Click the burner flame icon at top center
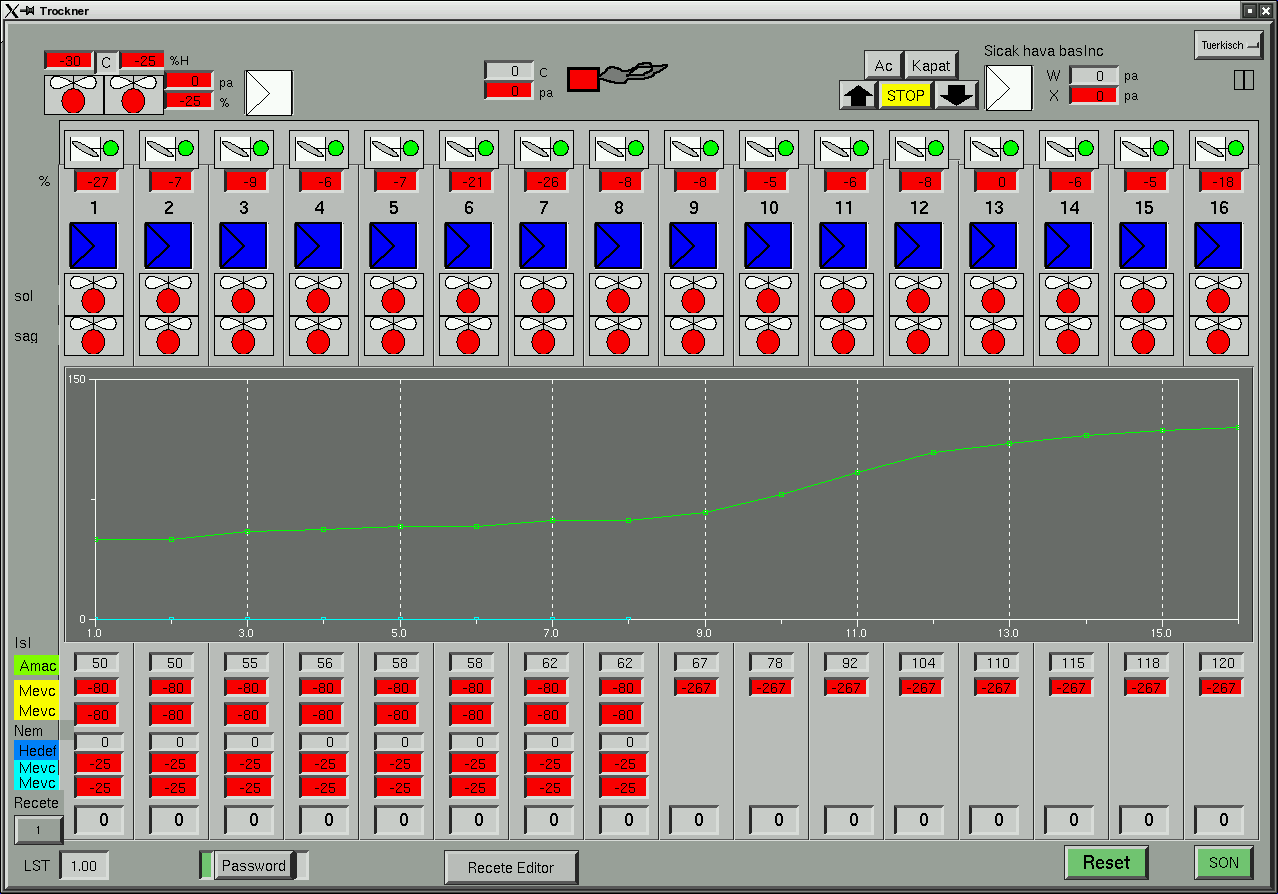Screen dimensions: 1278x894 pos(617,78)
